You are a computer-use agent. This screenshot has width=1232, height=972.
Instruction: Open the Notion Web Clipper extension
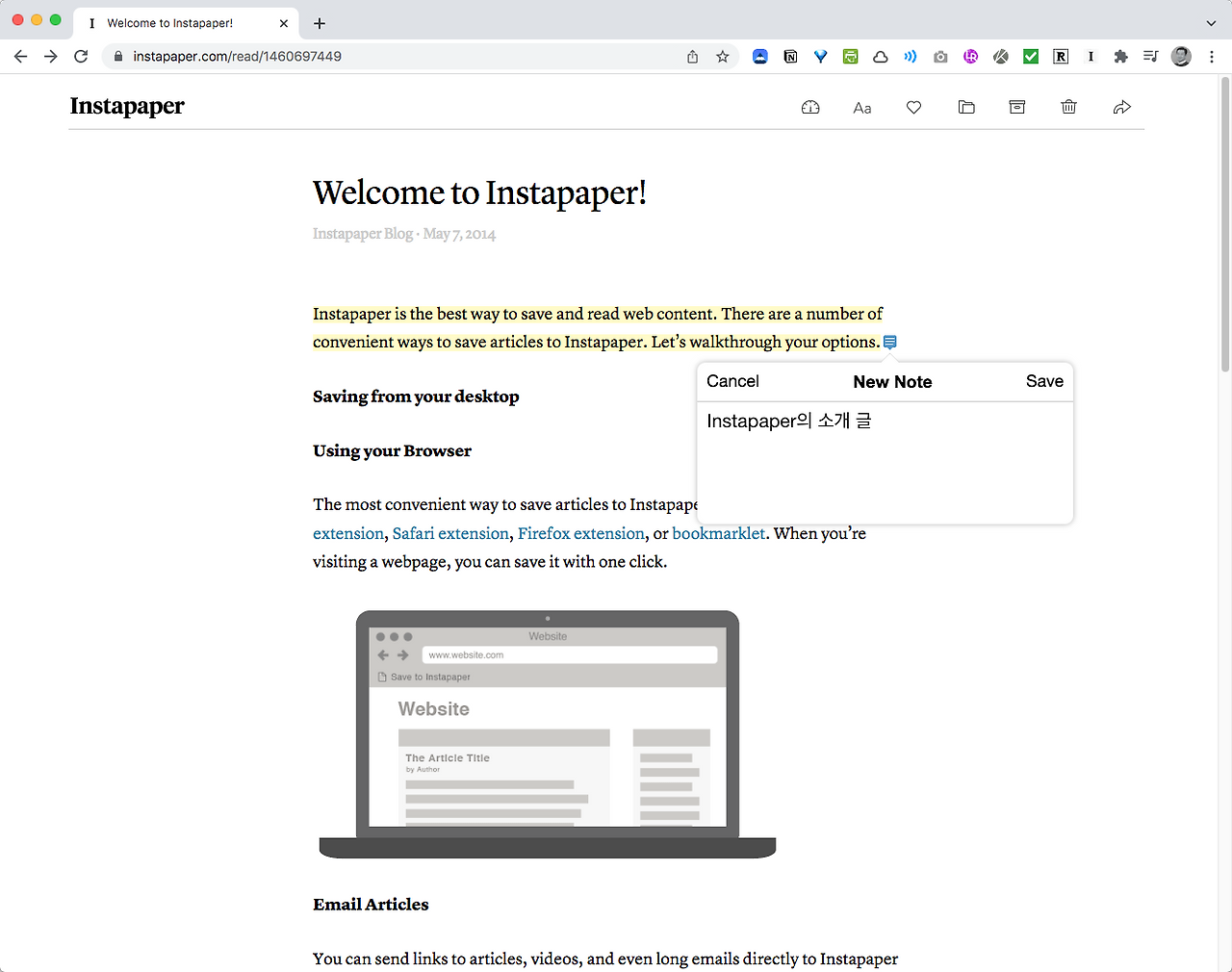790,57
